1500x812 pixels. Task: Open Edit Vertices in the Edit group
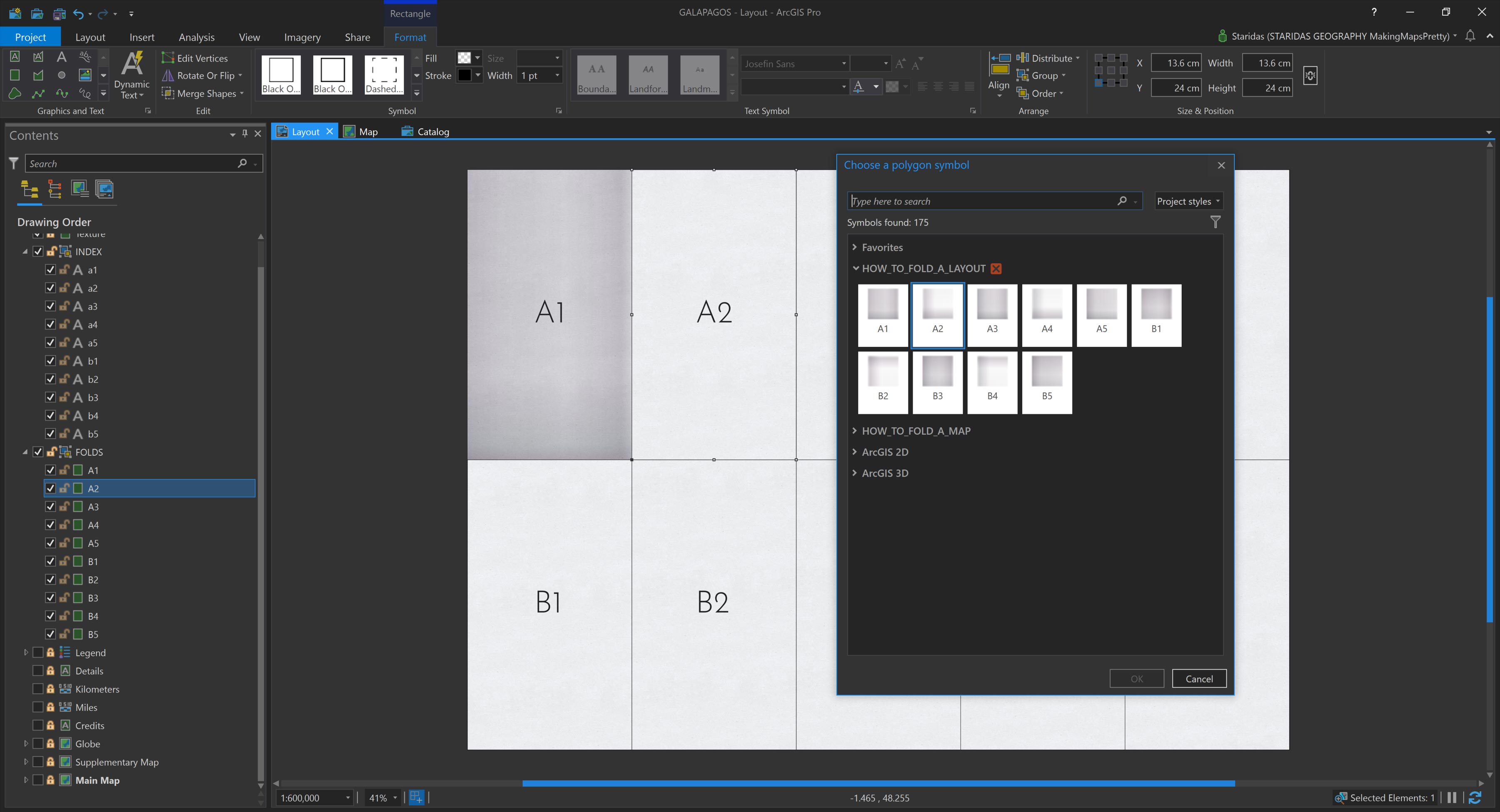point(196,57)
